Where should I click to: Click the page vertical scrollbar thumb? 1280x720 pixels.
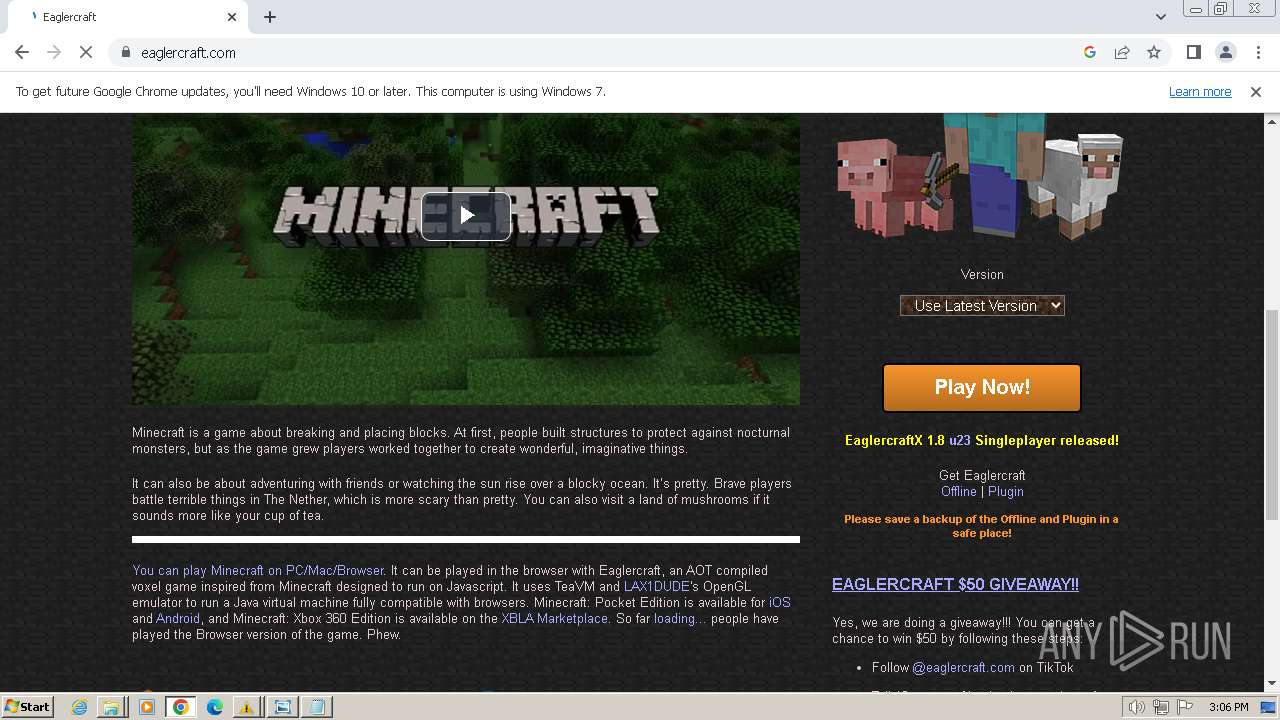[x=1272, y=415]
